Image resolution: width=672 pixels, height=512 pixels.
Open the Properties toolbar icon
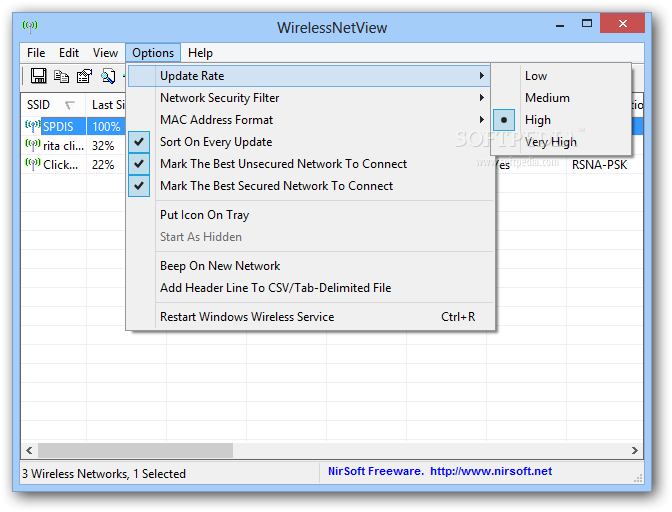coord(84,76)
